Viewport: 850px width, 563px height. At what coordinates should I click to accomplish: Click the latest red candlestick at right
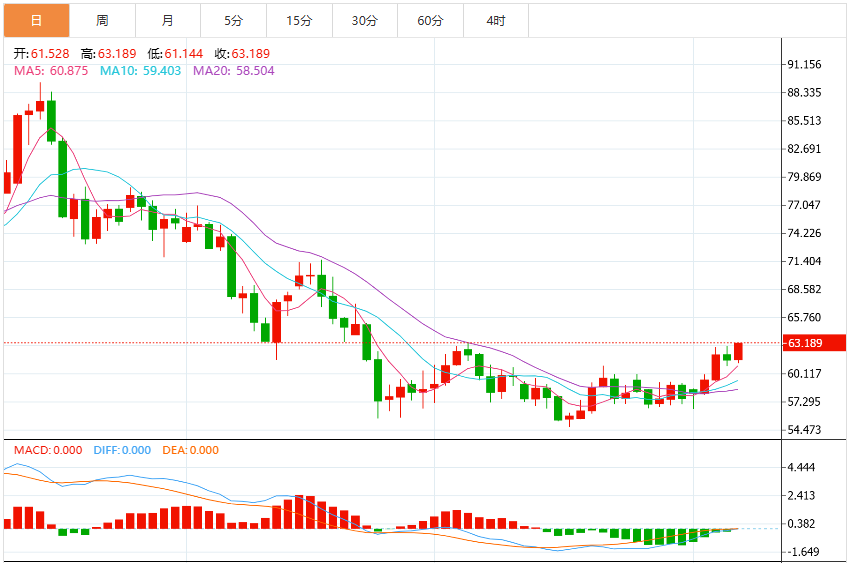pos(738,352)
